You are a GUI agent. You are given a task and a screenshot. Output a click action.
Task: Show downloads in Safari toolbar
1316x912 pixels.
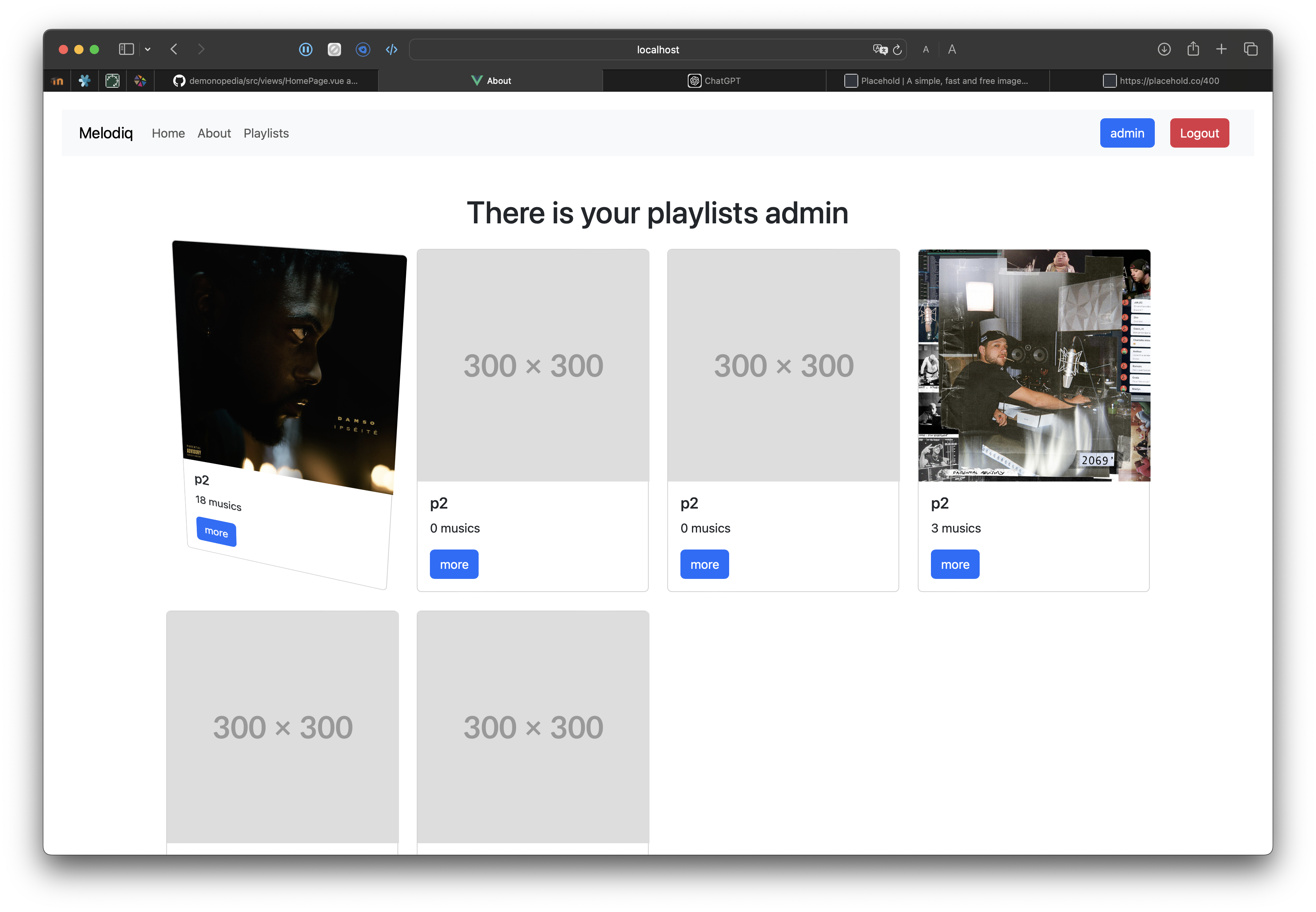(1164, 49)
